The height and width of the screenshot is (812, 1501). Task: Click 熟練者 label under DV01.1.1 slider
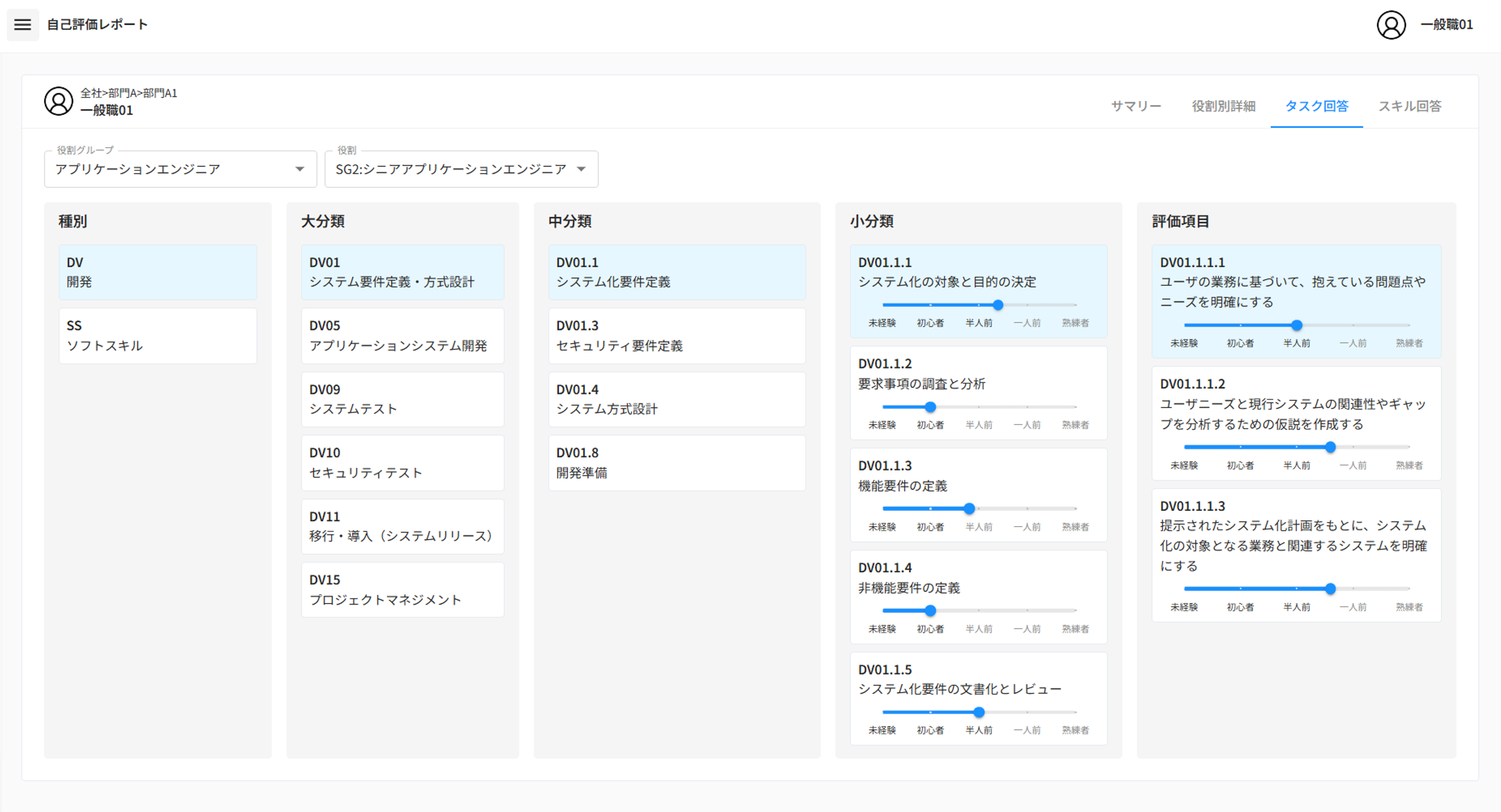point(1075,323)
